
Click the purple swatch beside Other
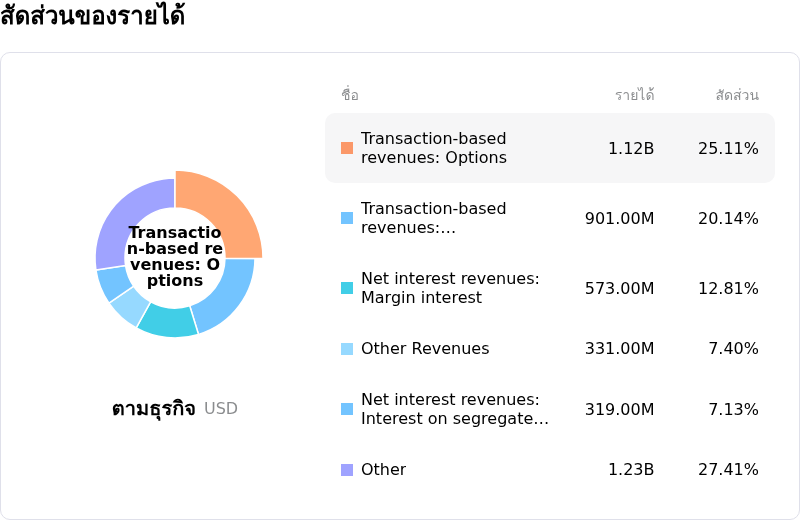point(347,469)
